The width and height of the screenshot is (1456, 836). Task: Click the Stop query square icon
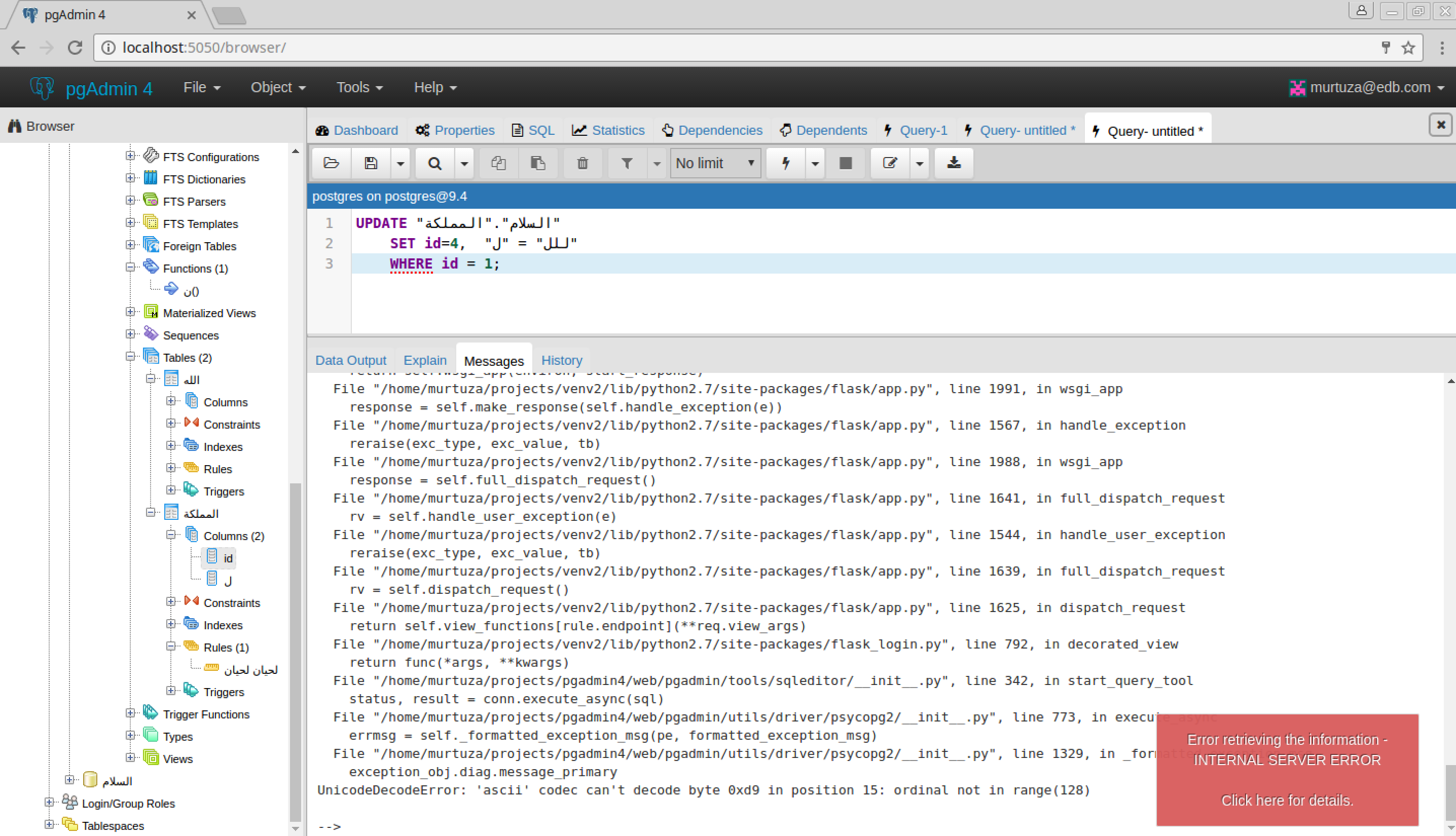846,163
